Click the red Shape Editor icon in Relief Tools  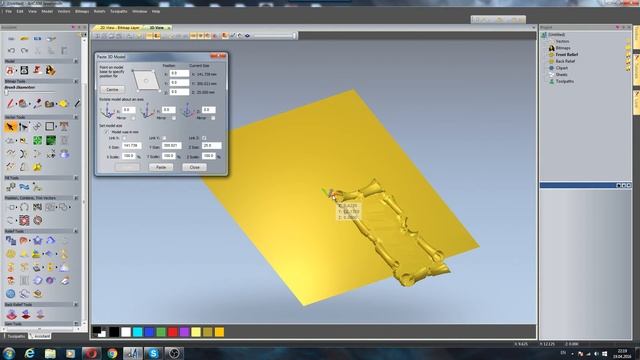[x=24, y=241]
